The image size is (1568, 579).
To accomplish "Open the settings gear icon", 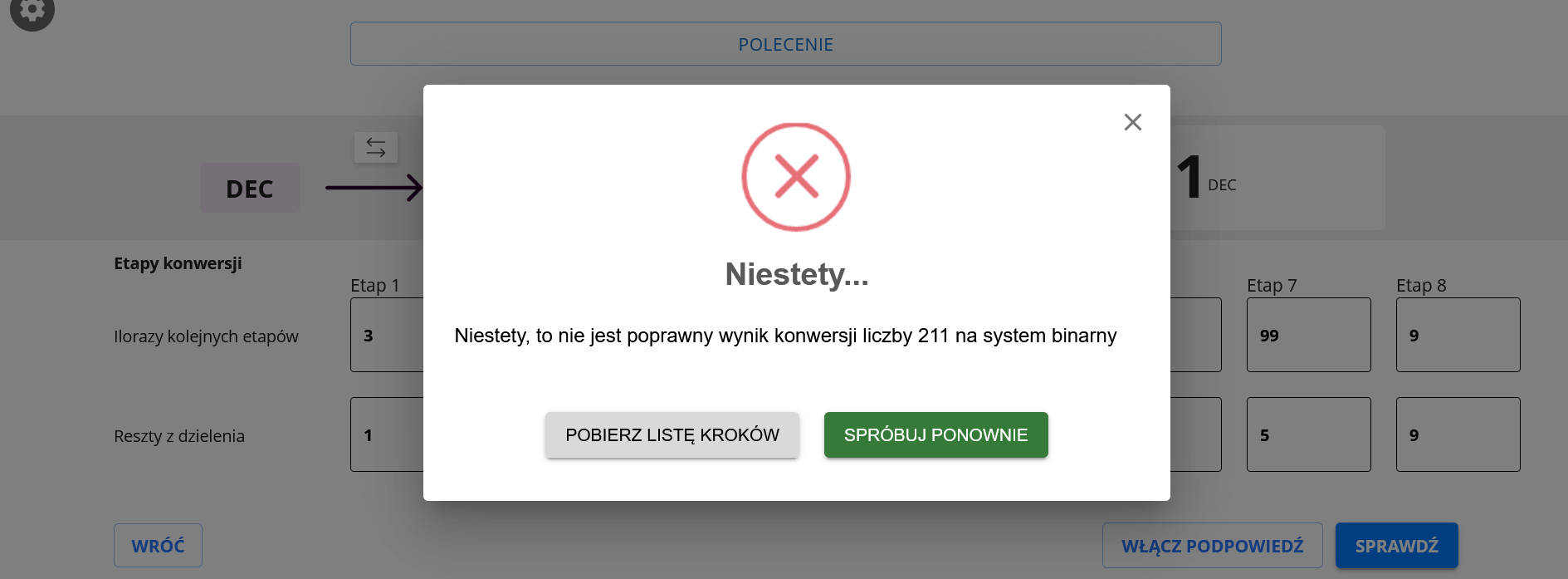I will [32, 12].
